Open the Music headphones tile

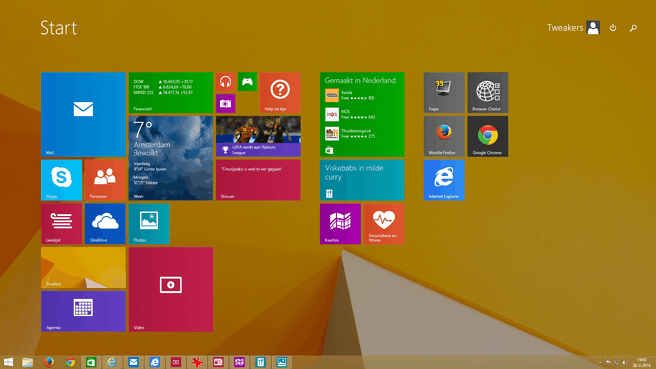click(226, 82)
